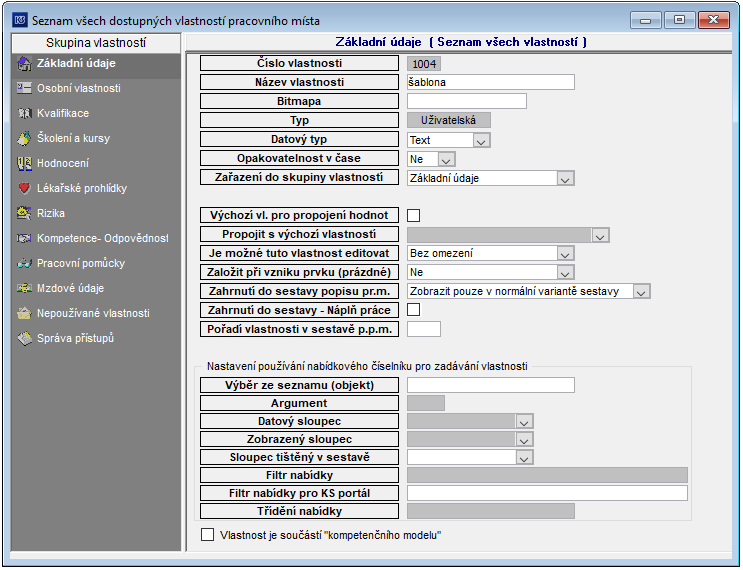743x570 pixels.
Task: Click the Hodnocení sidebar icon
Action: click(x=24, y=163)
